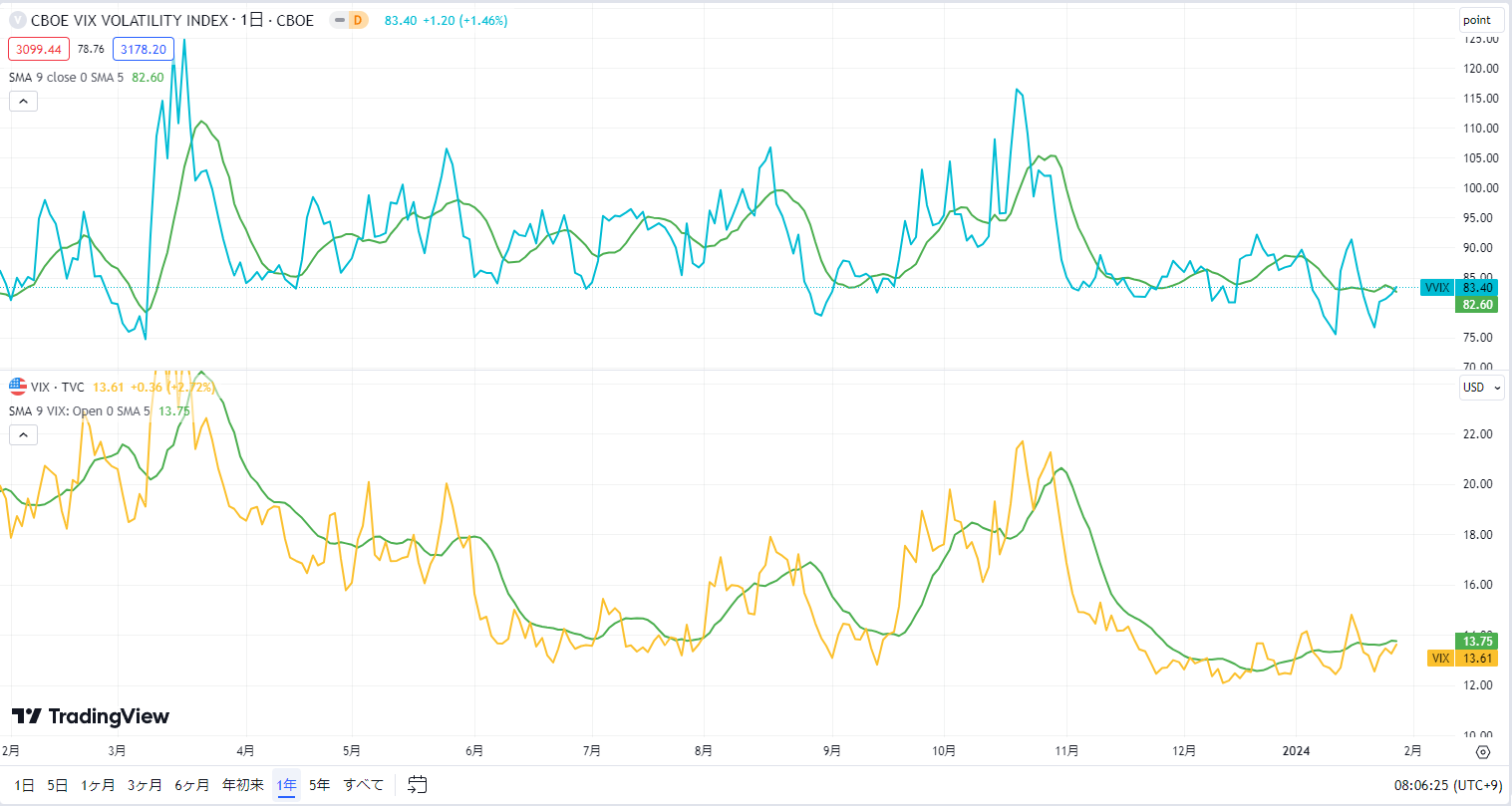
Task: Click the 83.40 +1.20 (+1.46%) quote
Action: click(x=446, y=20)
